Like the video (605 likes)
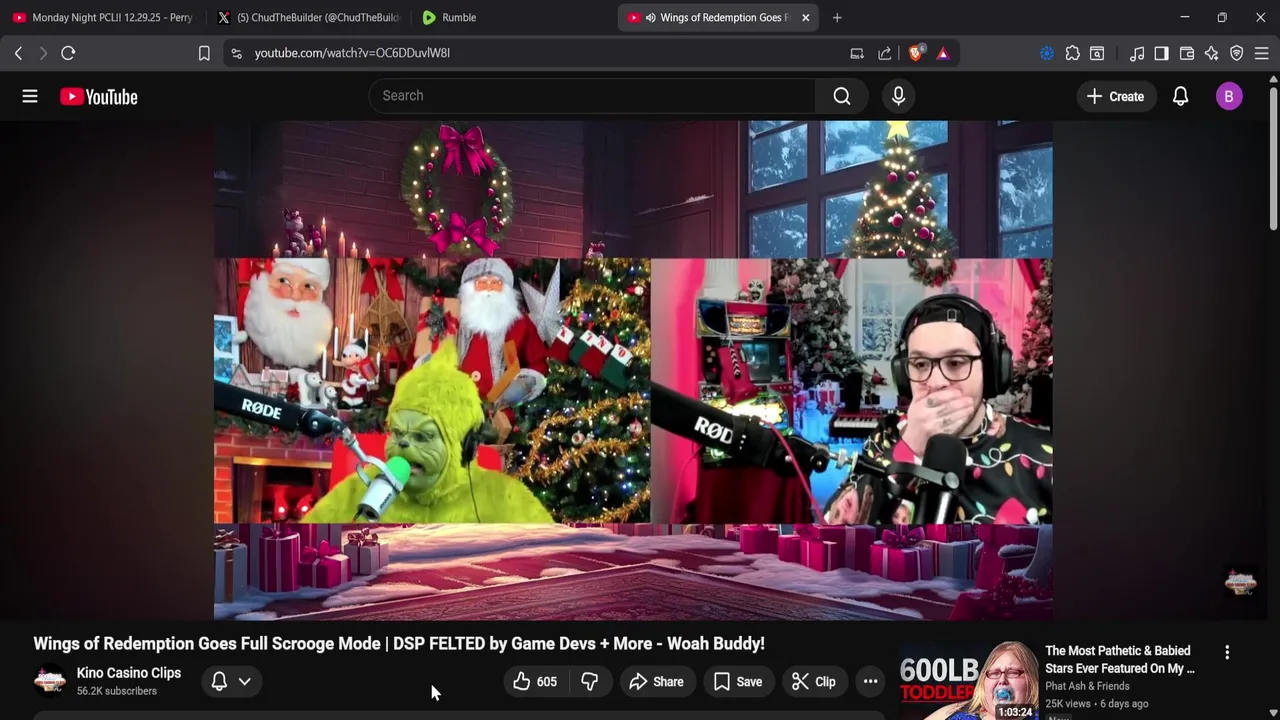Viewport: 1280px width, 720px height. click(535, 682)
